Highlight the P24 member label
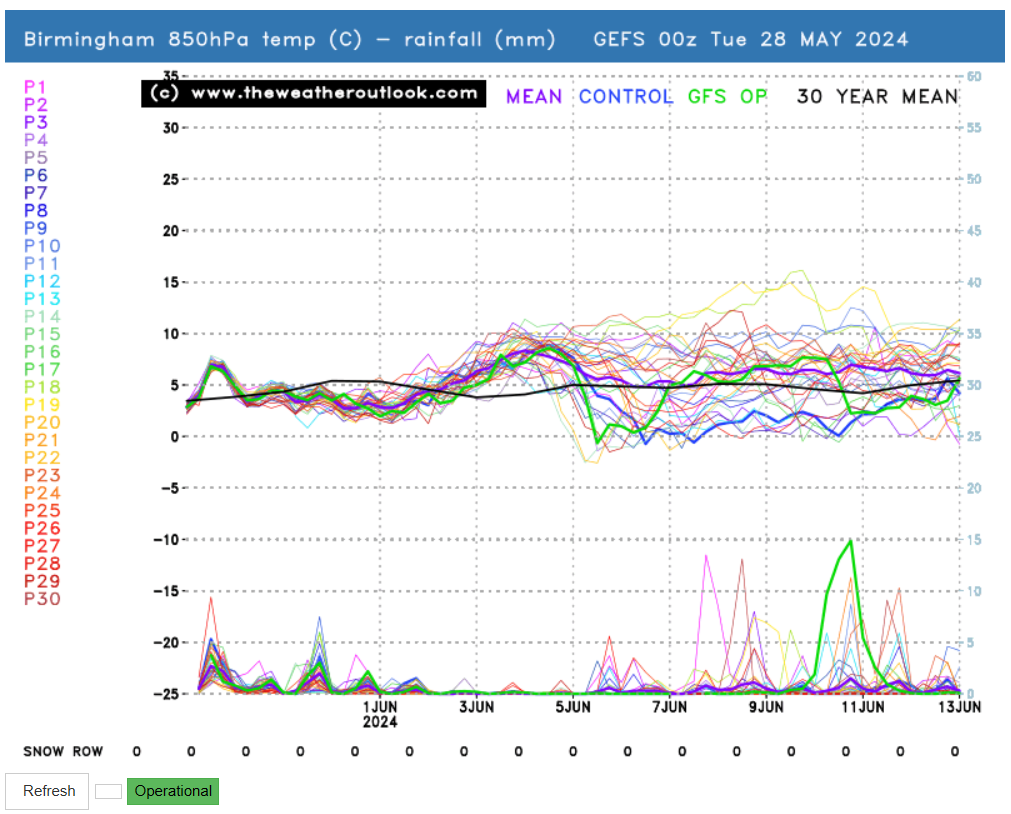The width and height of the screenshot is (1011, 814). [42, 493]
